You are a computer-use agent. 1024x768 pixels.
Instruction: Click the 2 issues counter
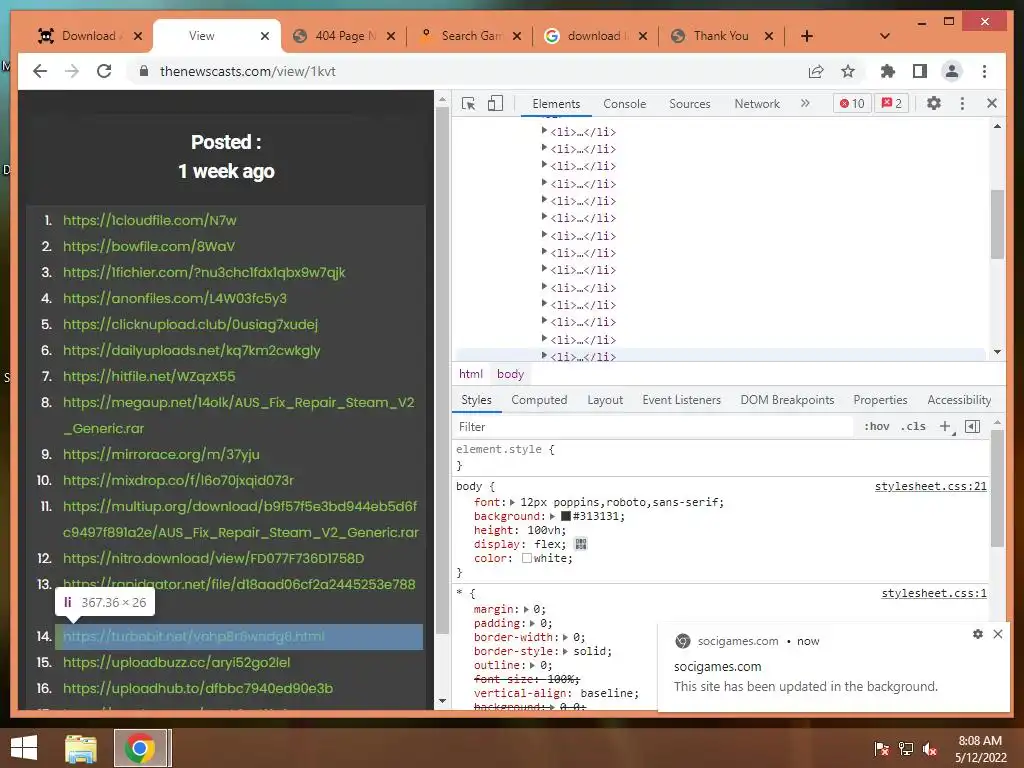tap(892, 103)
